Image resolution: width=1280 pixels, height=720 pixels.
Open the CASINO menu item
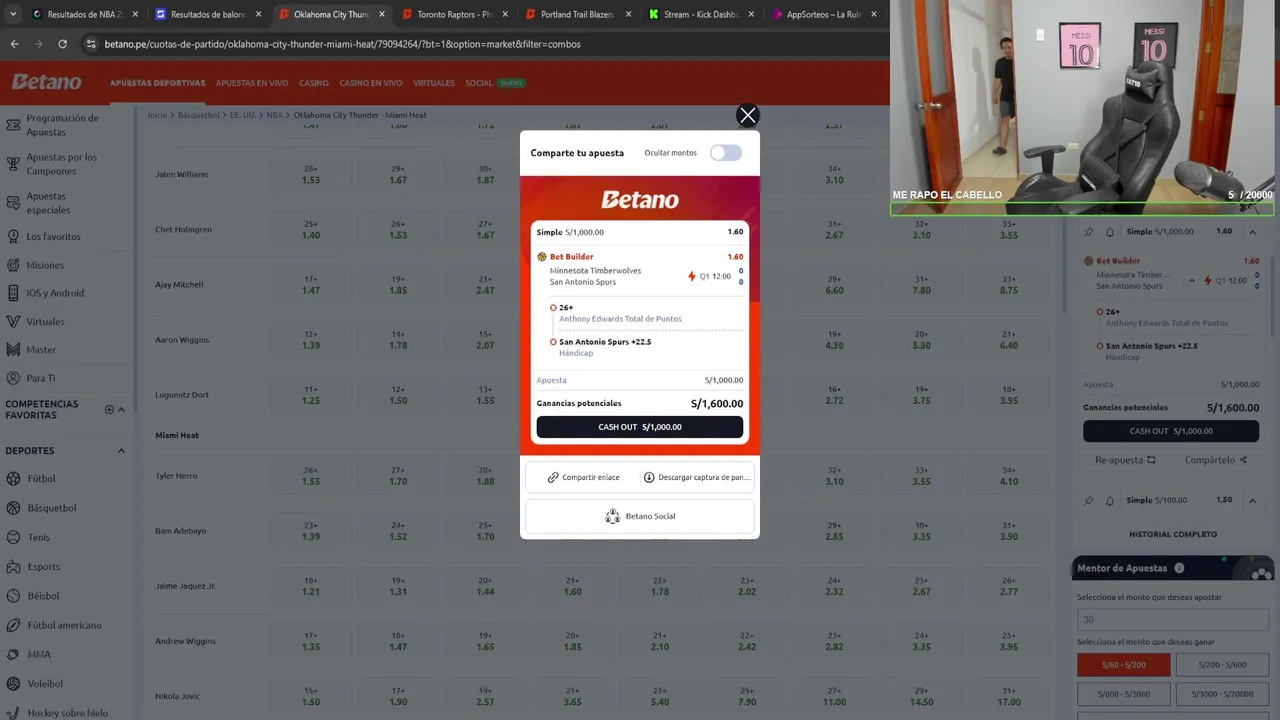tap(314, 83)
